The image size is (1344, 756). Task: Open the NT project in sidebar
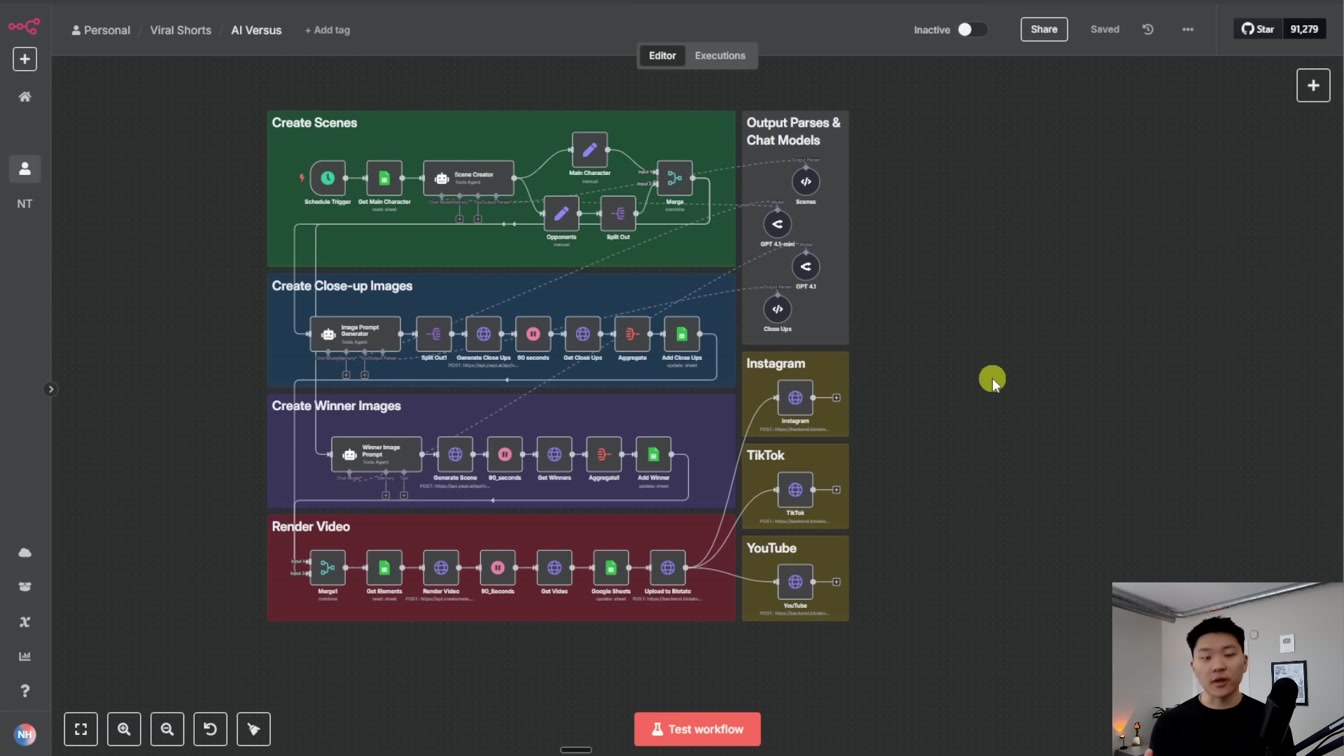tap(25, 204)
